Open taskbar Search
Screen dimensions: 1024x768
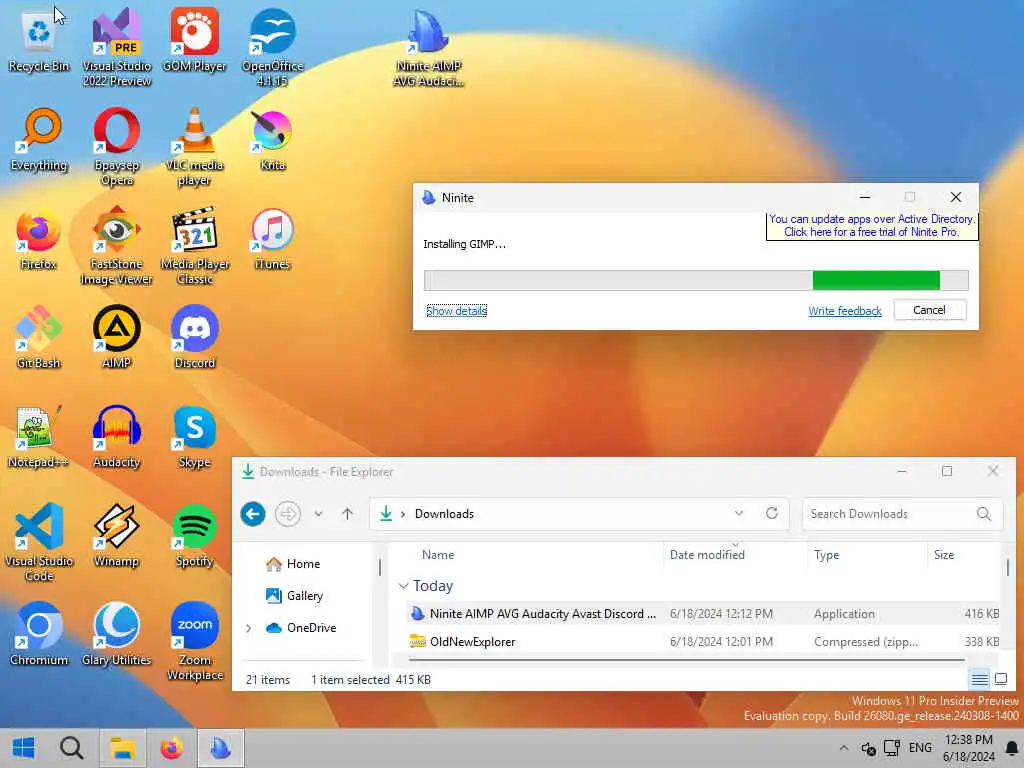[71, 748]
